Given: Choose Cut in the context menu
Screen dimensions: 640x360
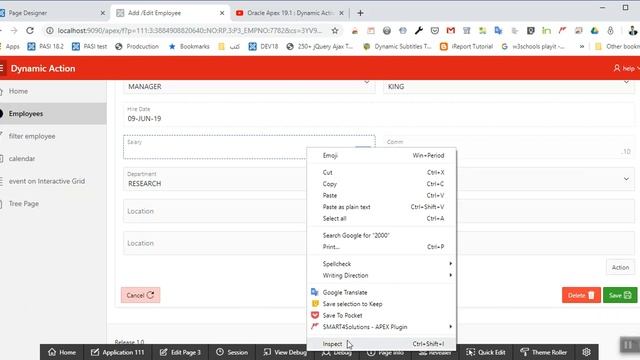Looking at the screenshot, I should (x=381, y=173).
